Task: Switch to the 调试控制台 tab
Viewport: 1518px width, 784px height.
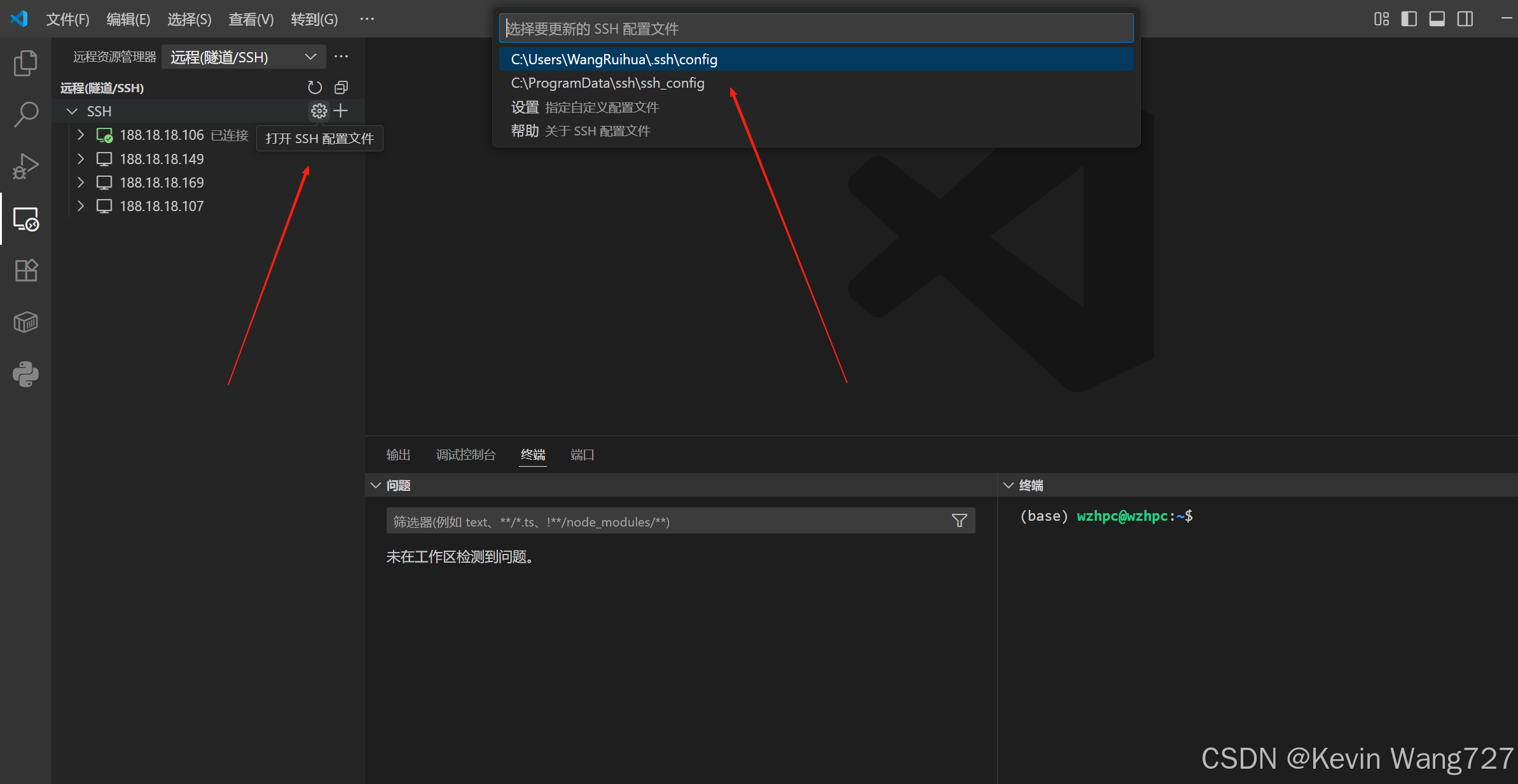Action: pos(466,455)
